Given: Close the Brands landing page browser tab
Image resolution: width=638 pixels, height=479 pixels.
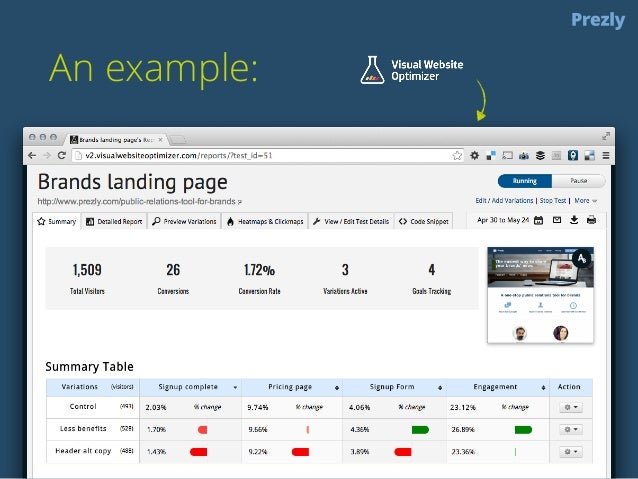Looking at the screenshot, I should tap(160, 140).
